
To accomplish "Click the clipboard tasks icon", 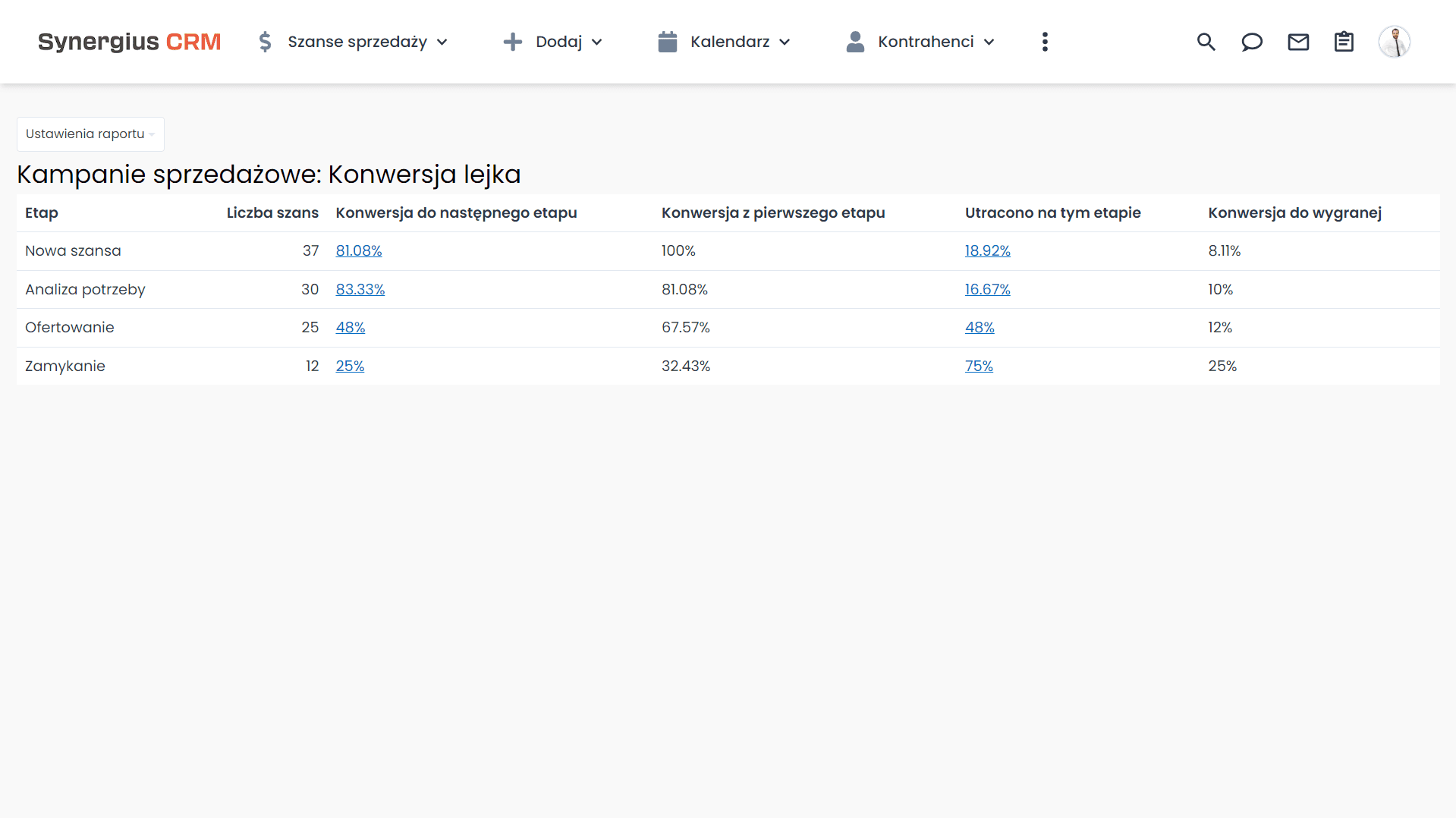I will point(1344,42).
